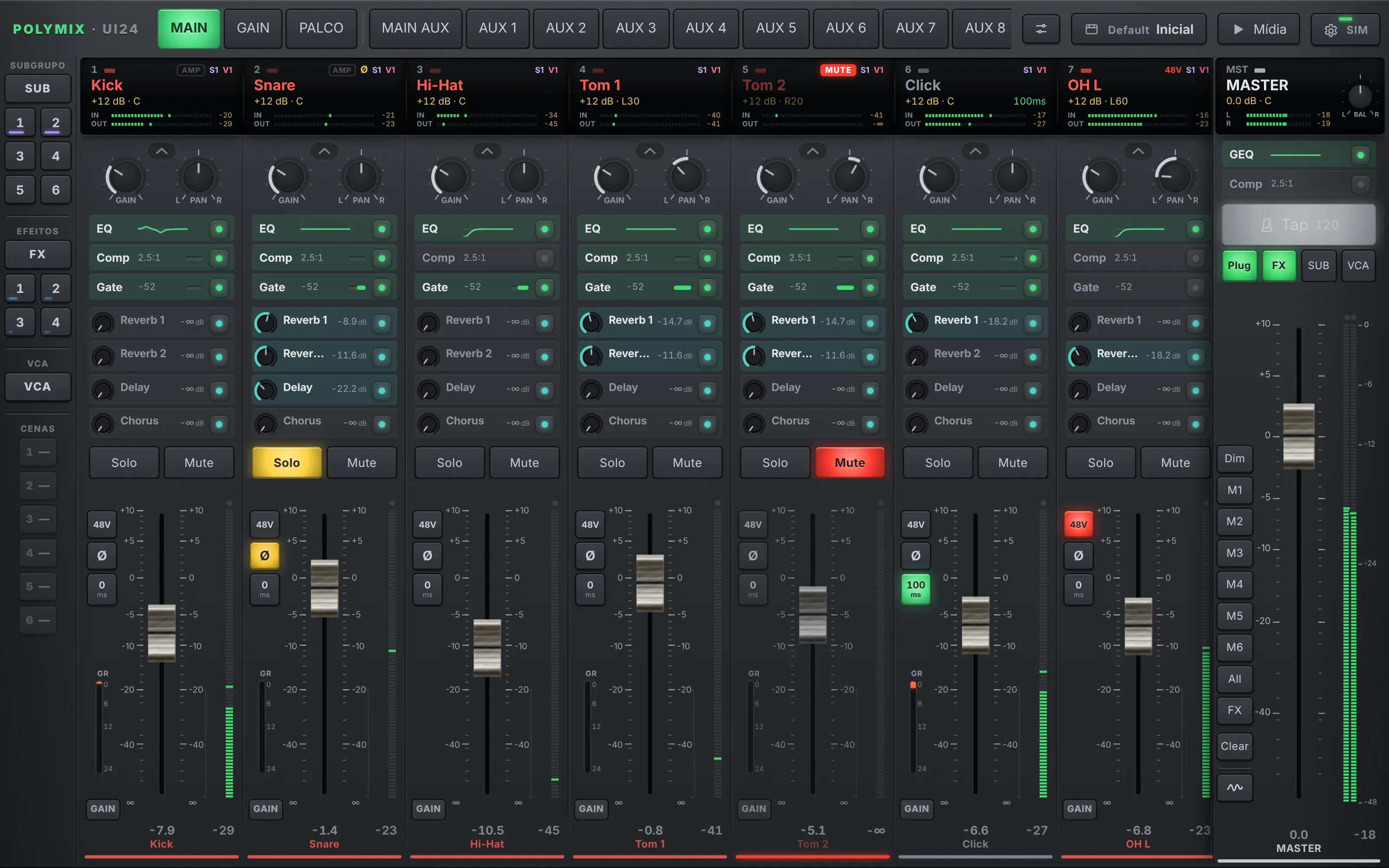This screenshot has width=1389, height=868.
Task: Click the Reverb 1 send knob on Snare
Action: click(x=266, y=322)
